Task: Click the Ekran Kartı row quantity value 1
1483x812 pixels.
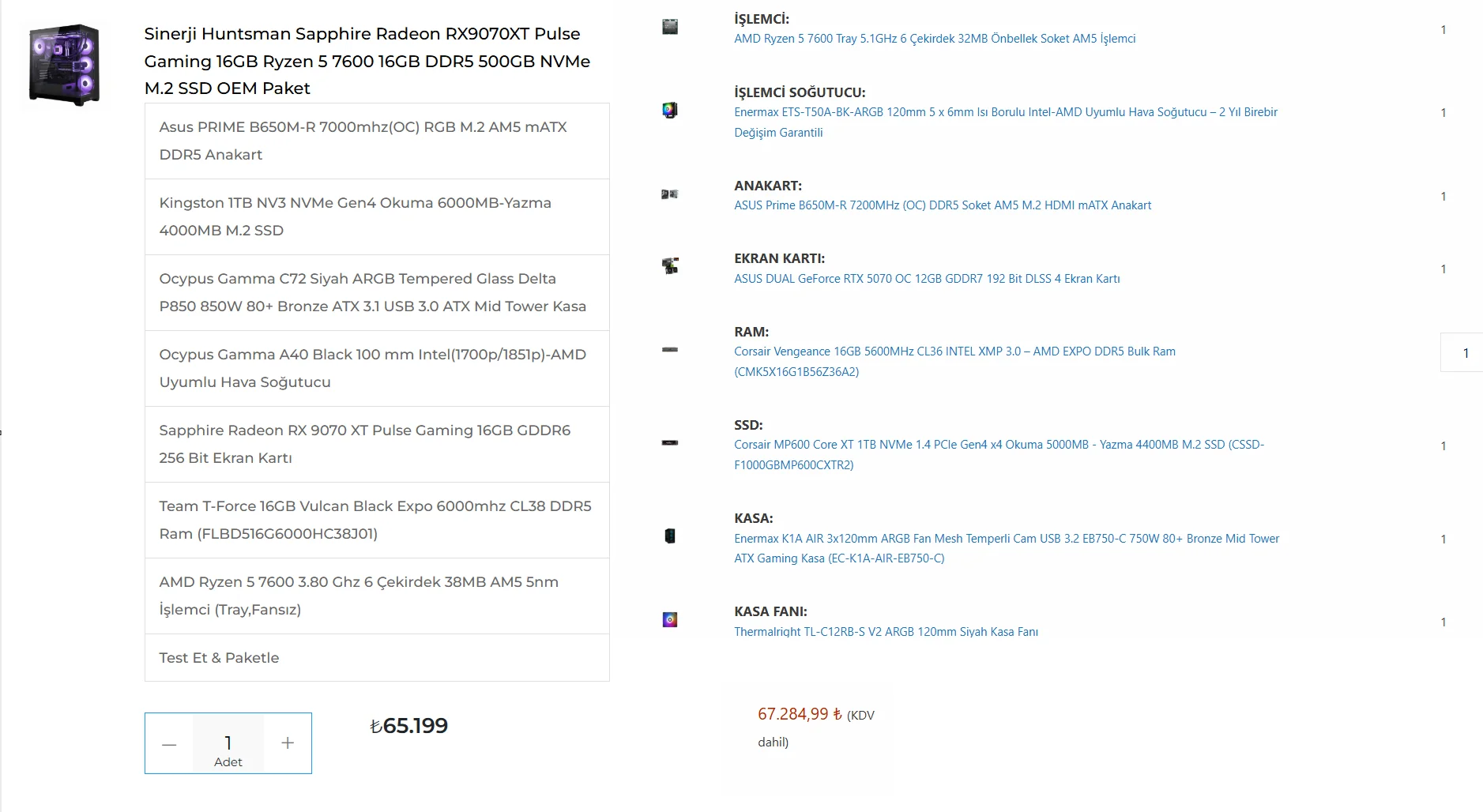Action: (1443, 269)
